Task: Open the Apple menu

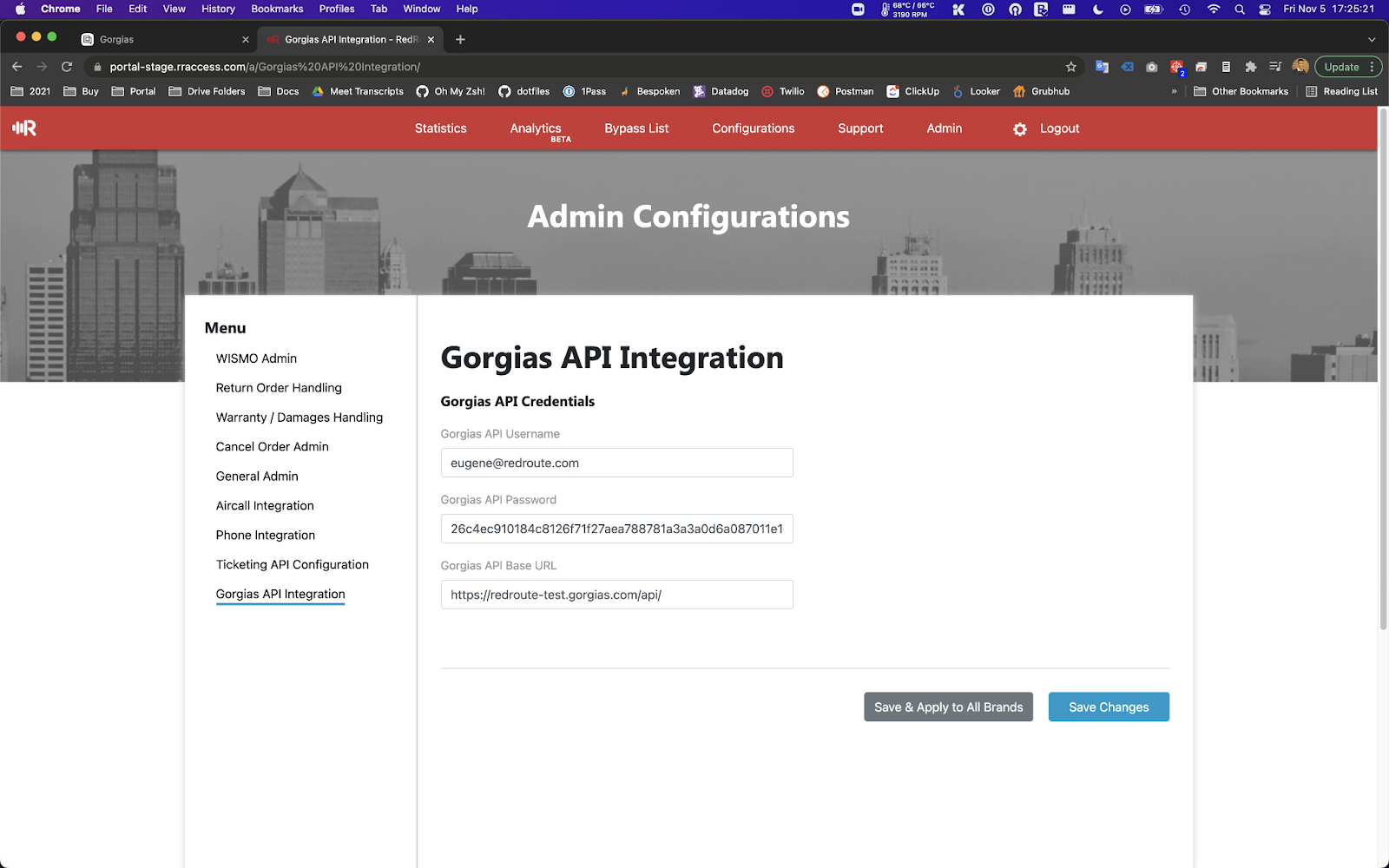Action: 20,9
